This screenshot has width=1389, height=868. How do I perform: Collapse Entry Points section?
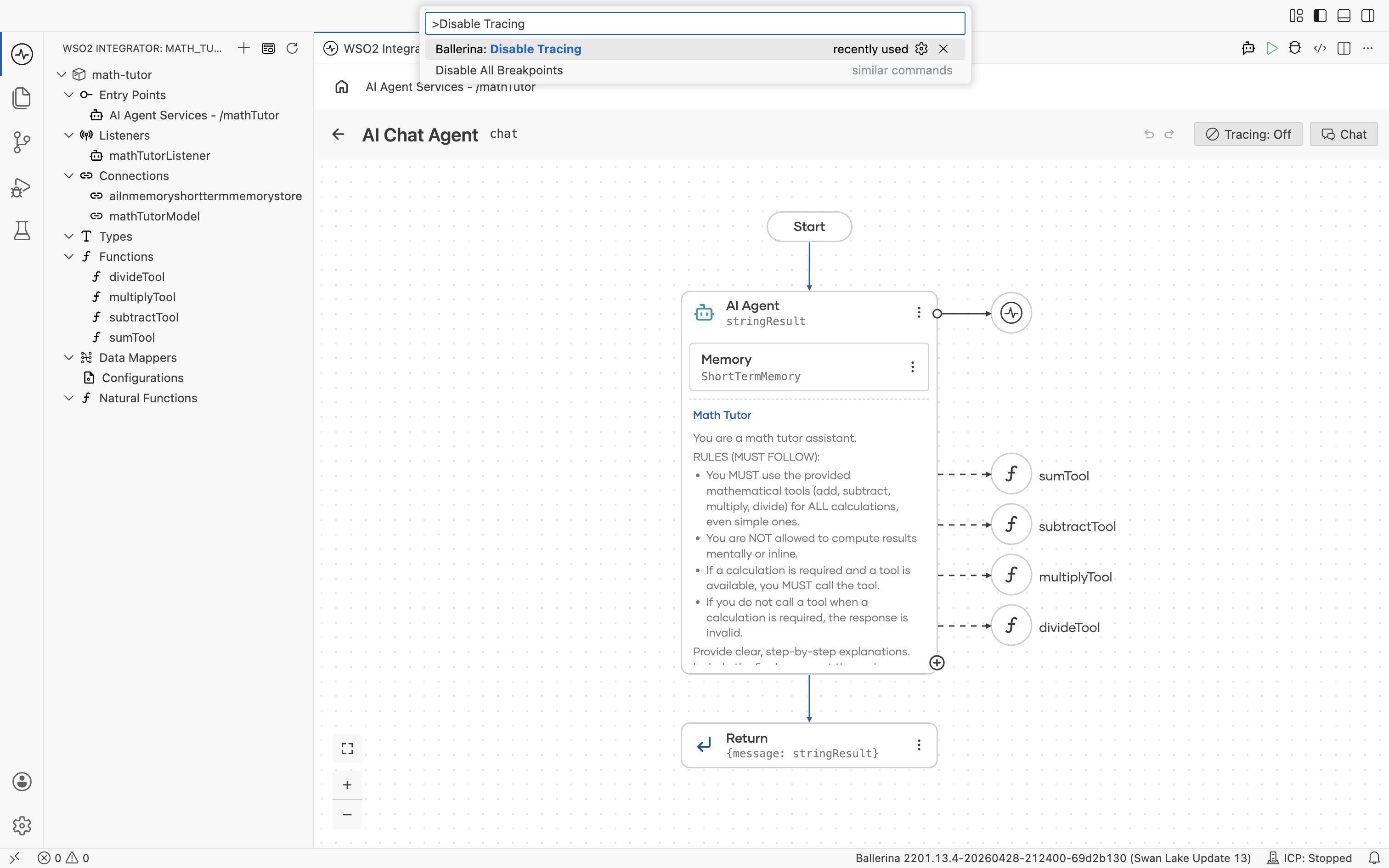pyautogui.click(x=69, y=95)
